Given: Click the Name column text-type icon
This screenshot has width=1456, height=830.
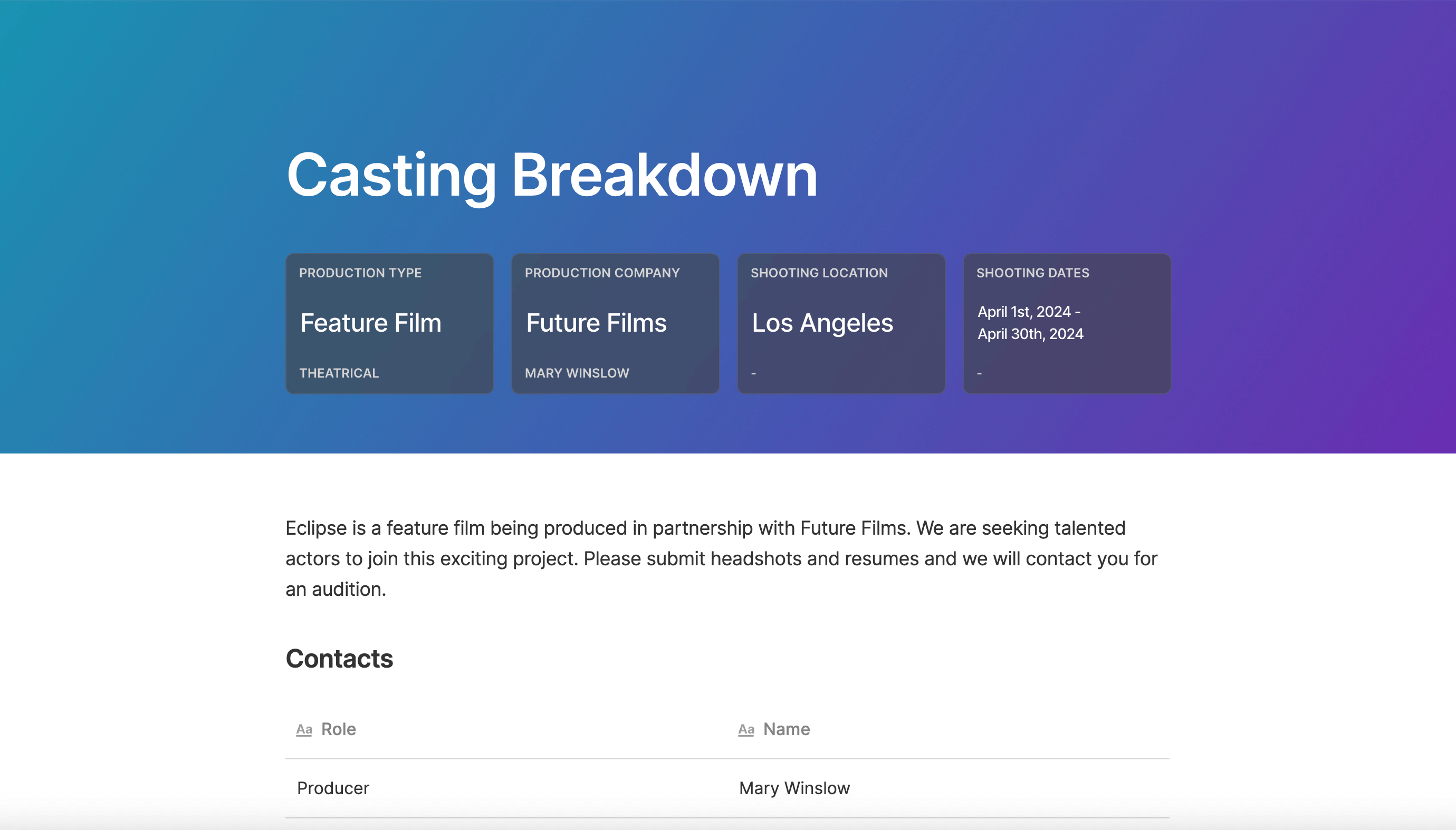Looking at the screenshot, I should point(746,730).
